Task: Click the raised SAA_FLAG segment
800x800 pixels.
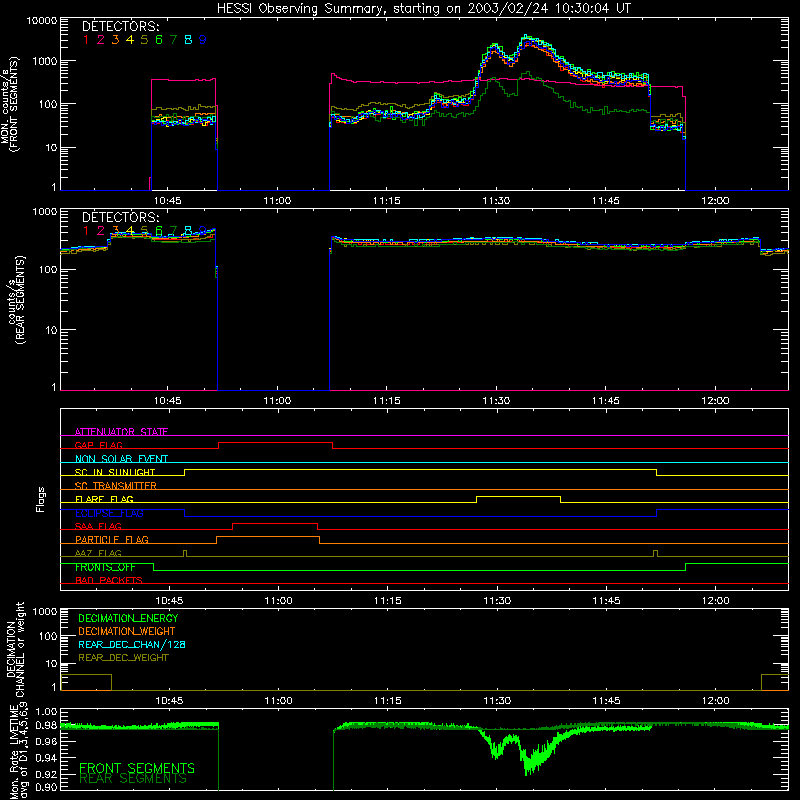Action: click(275, 523)
